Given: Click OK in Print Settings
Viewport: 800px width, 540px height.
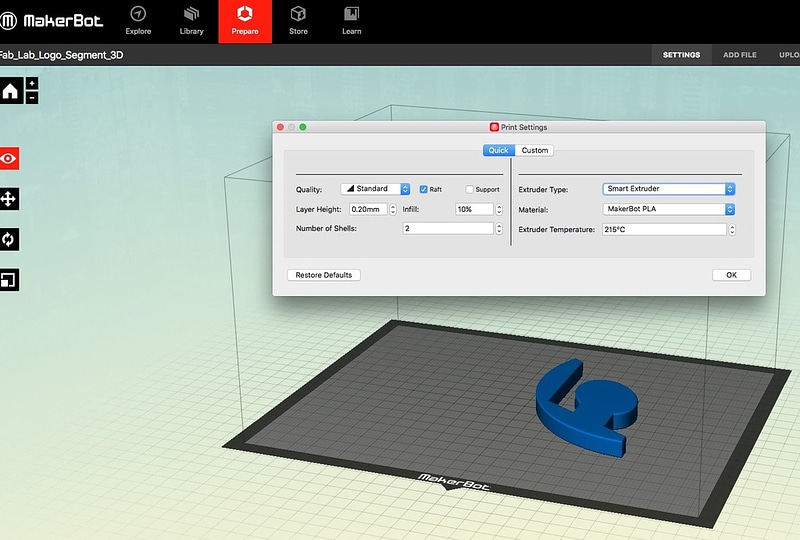Looking at the screenshot, I should [731, 275].
